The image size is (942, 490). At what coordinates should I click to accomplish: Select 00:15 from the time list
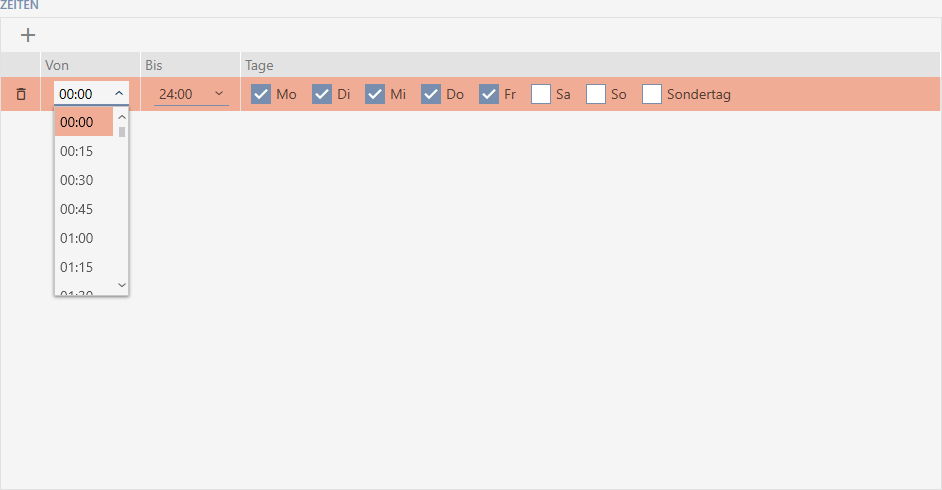coord(76,151)
